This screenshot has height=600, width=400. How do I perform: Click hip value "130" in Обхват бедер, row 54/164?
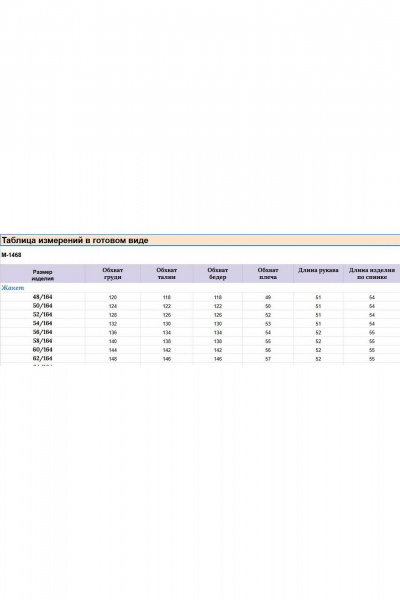(x=218, y=324)
